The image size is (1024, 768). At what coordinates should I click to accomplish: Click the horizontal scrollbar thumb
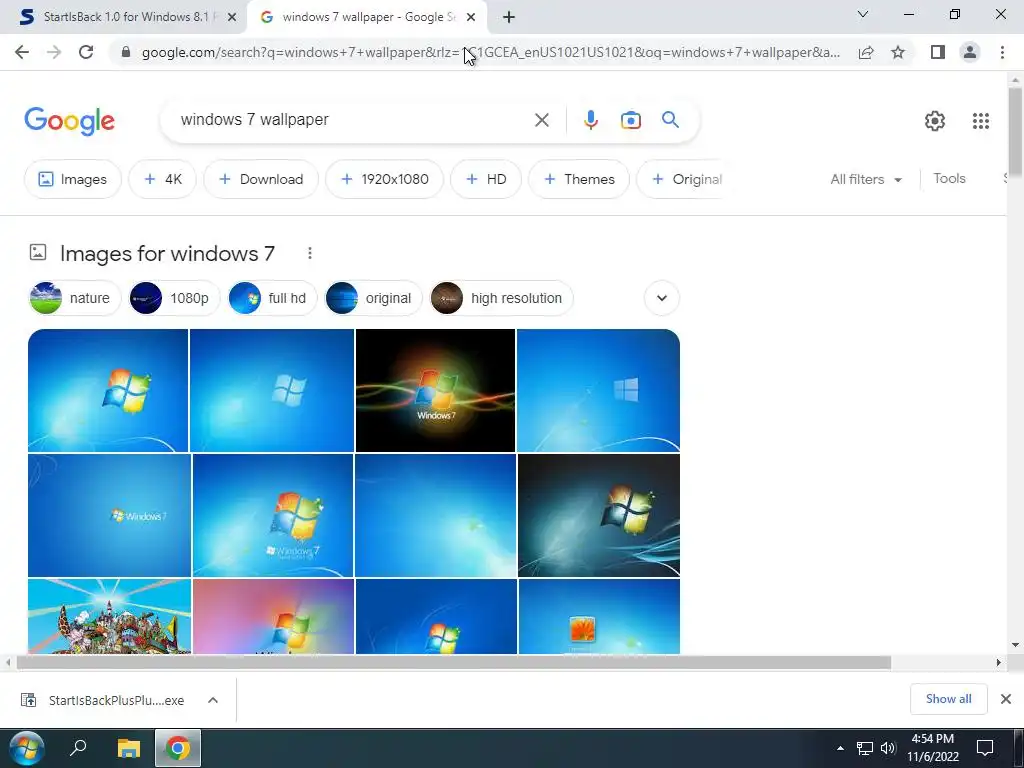454,662
